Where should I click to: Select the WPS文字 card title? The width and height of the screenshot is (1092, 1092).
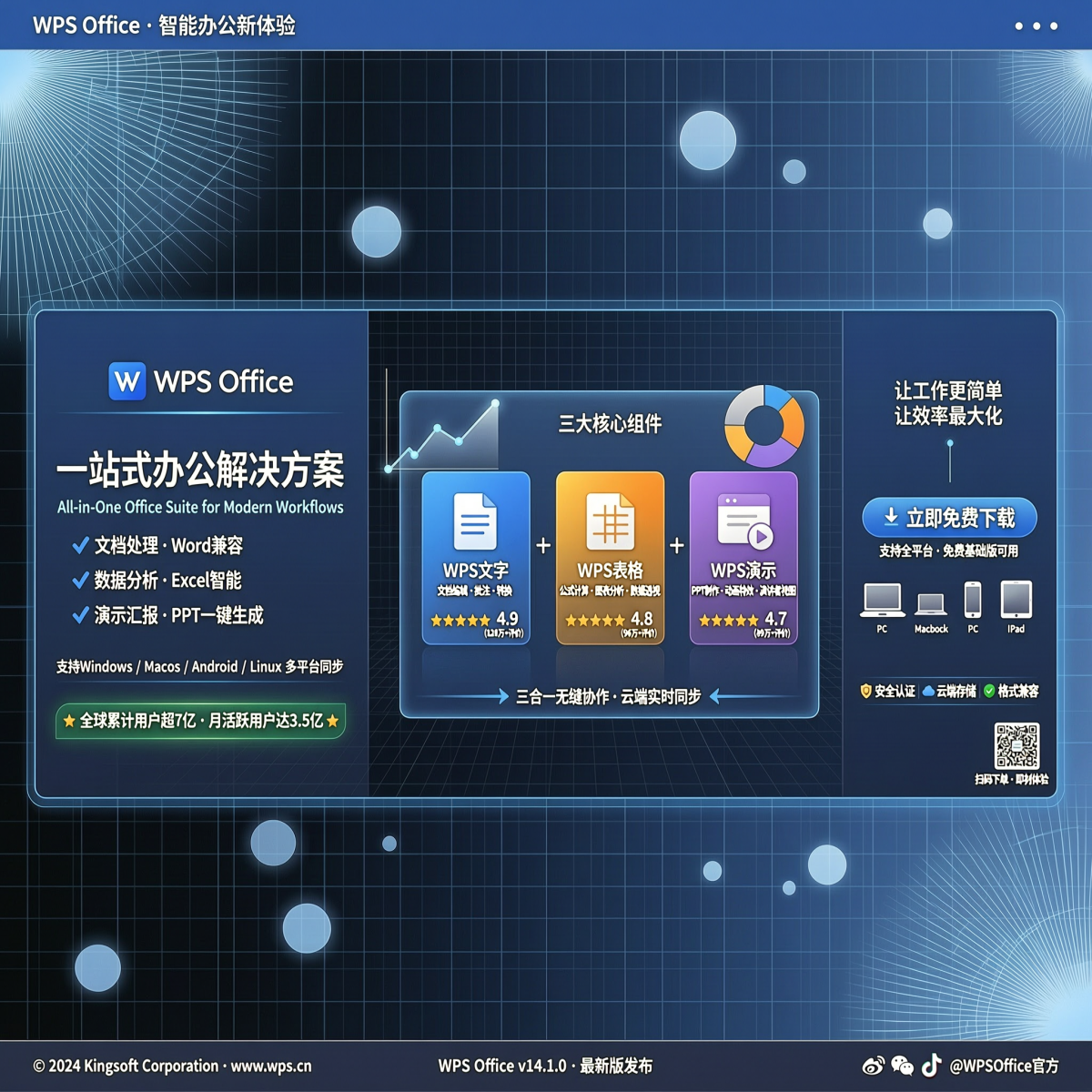click(x=475, y=571)
